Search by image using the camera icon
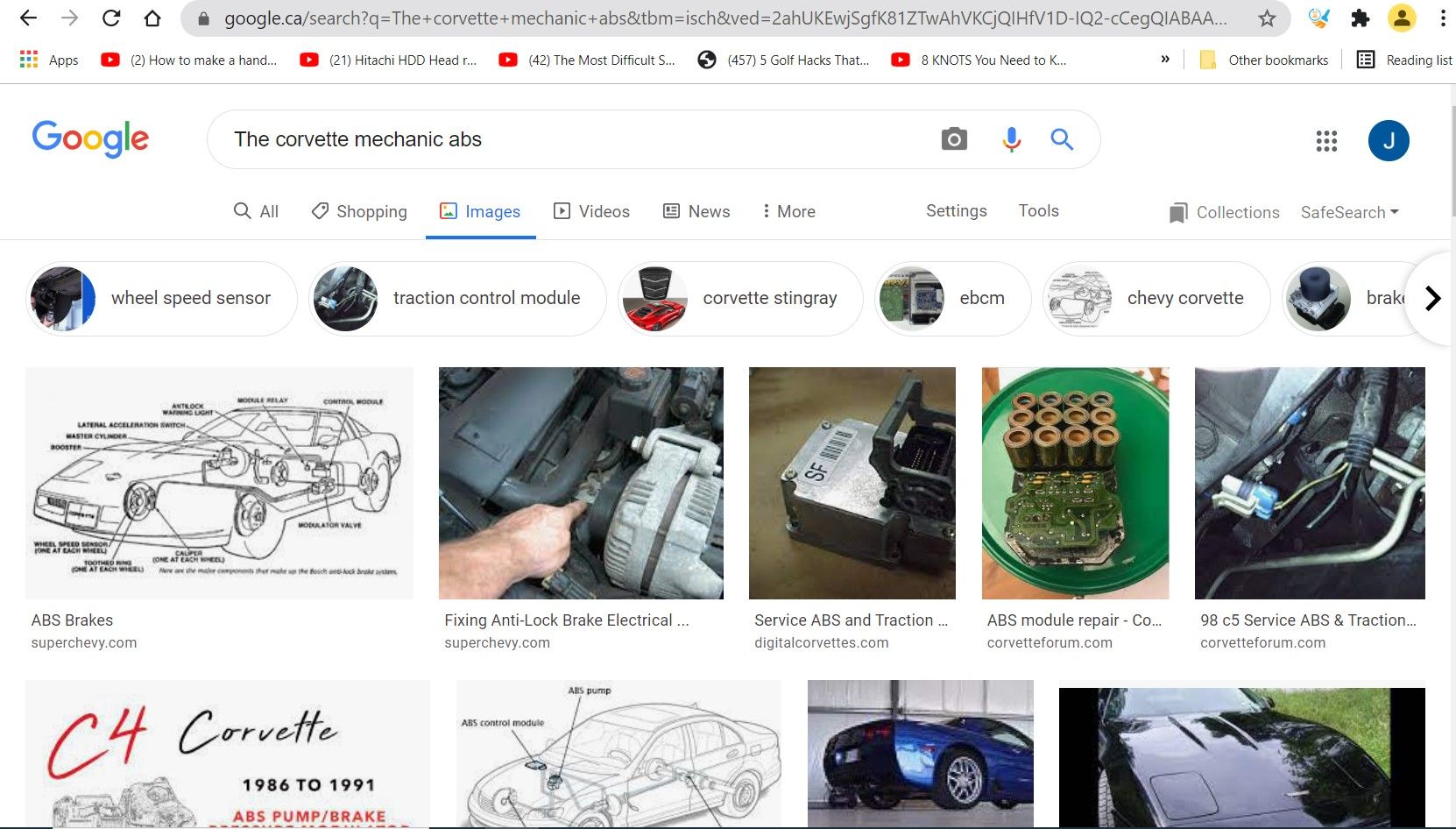The image size is (1456, 829). click(x=954, y=139)
